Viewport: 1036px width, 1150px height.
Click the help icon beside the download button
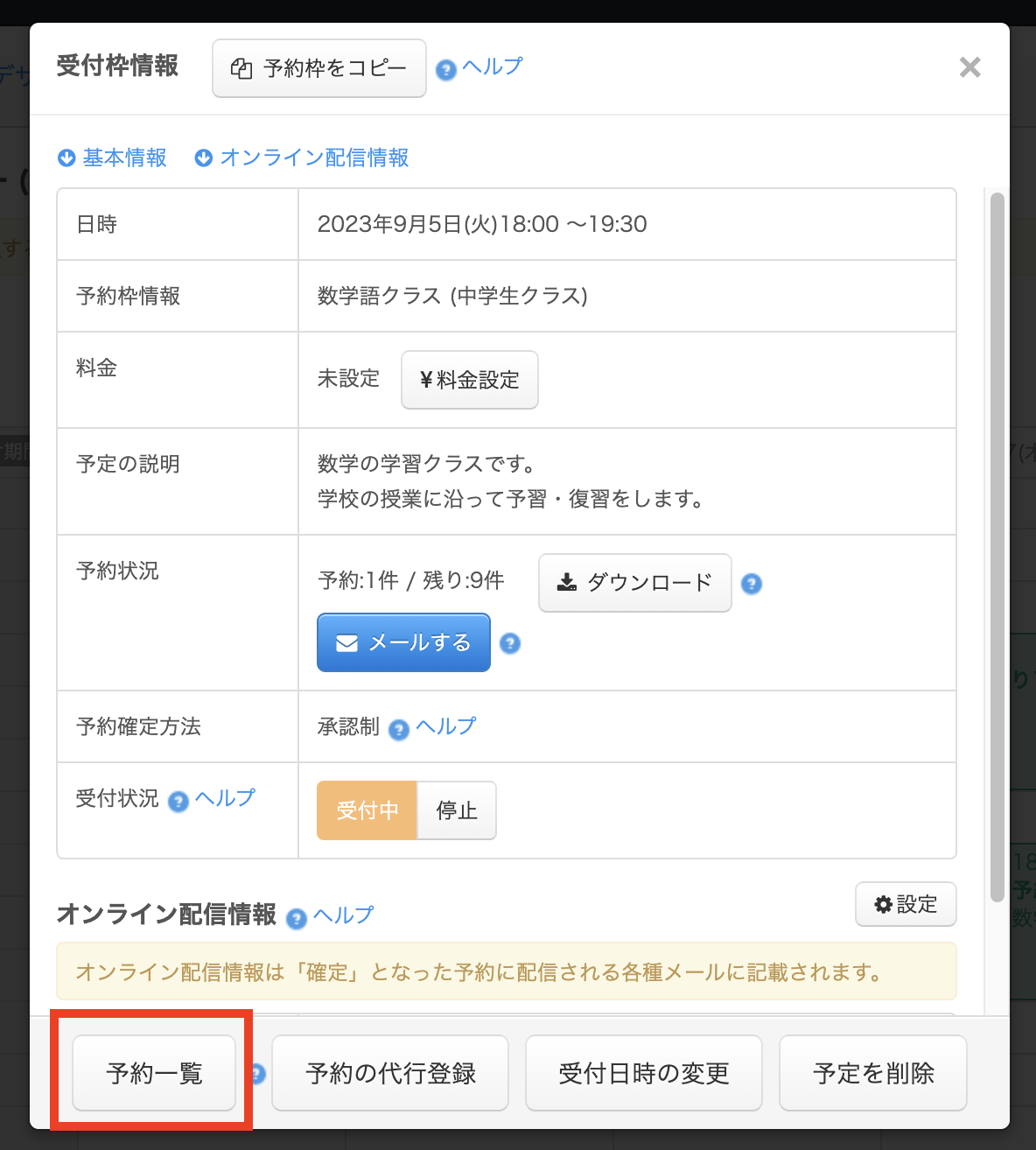(x=751, y=584)
